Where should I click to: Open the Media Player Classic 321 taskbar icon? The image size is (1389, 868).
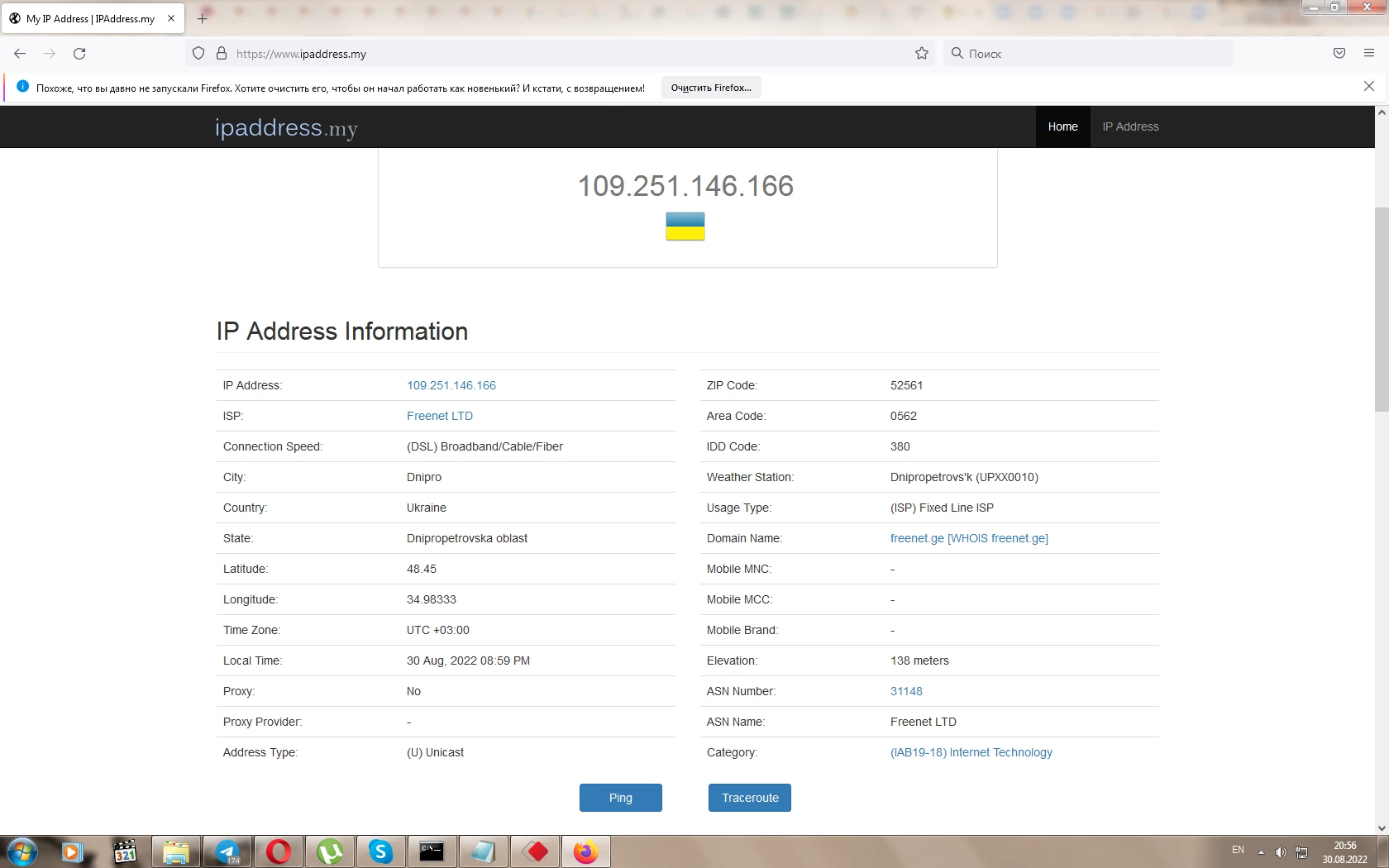[x=125, y=851]
